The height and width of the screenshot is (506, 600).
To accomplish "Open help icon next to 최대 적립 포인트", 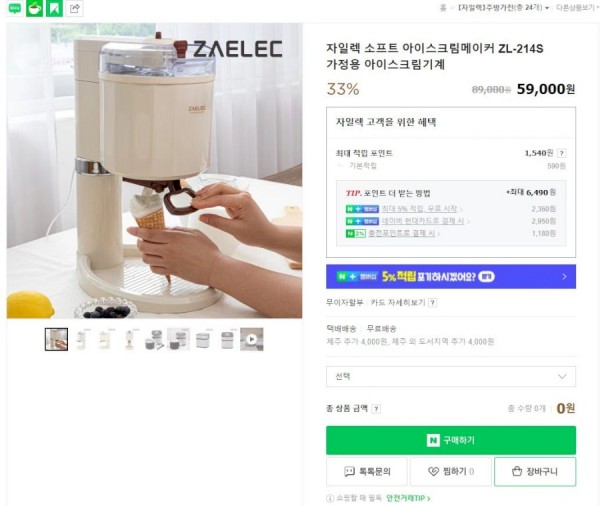I will click(561, 153).
